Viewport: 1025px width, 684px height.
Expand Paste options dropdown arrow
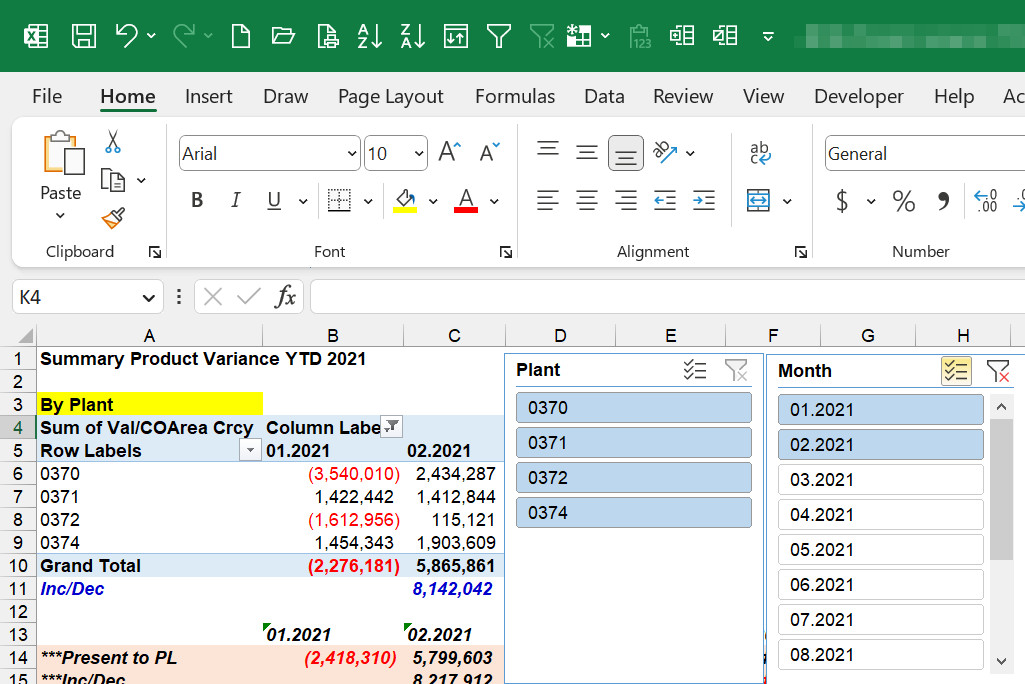coord(60,216)
